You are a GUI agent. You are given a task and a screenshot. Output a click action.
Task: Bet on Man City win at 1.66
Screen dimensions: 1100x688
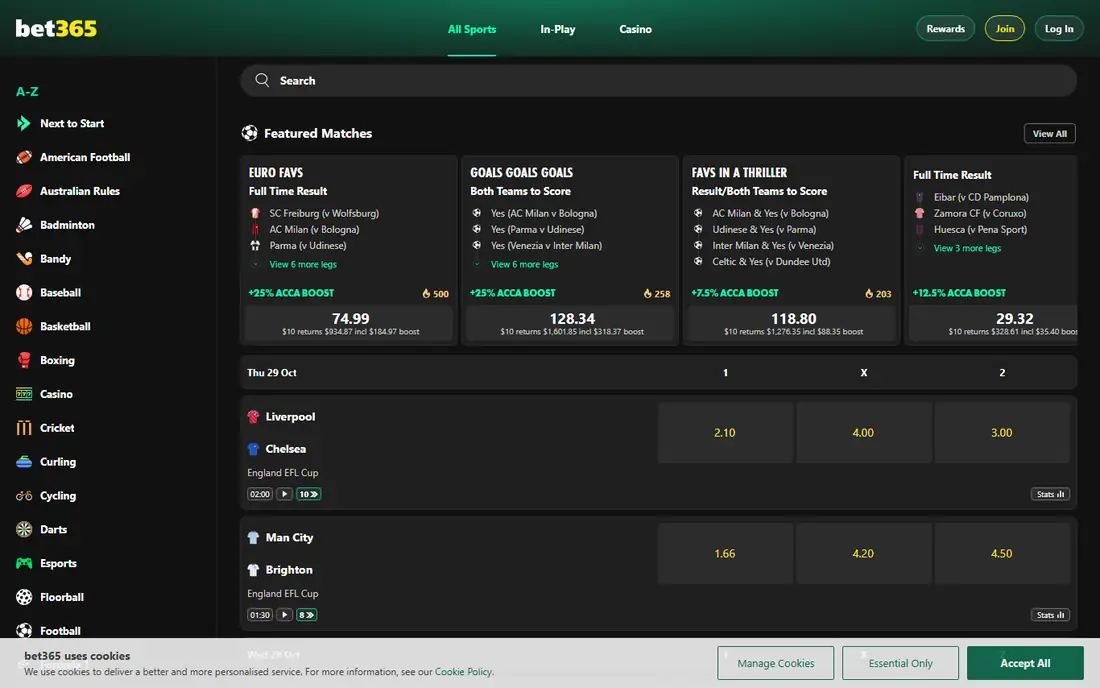(725, 553)
